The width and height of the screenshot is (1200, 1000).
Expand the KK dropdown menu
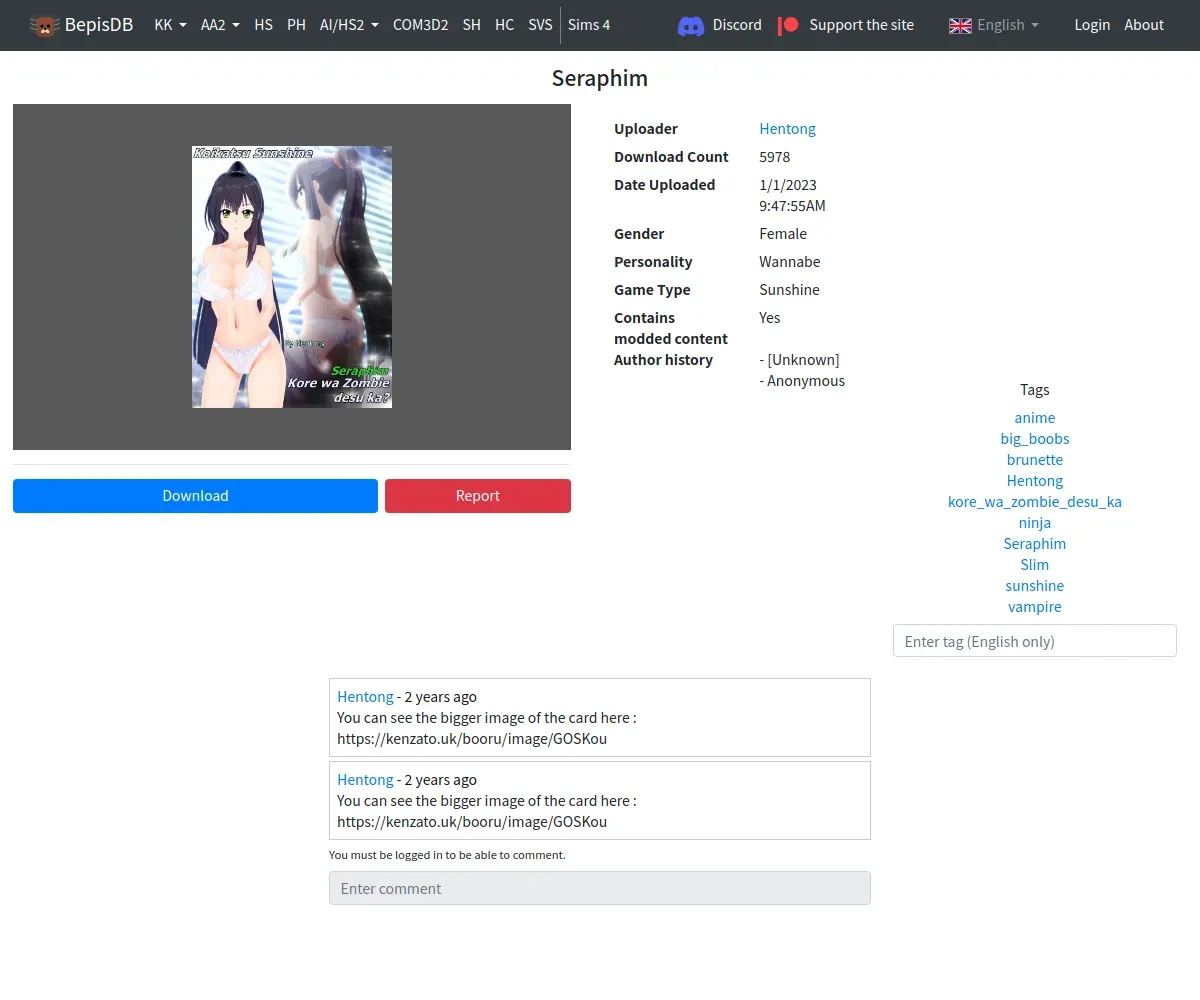point(170,25)
